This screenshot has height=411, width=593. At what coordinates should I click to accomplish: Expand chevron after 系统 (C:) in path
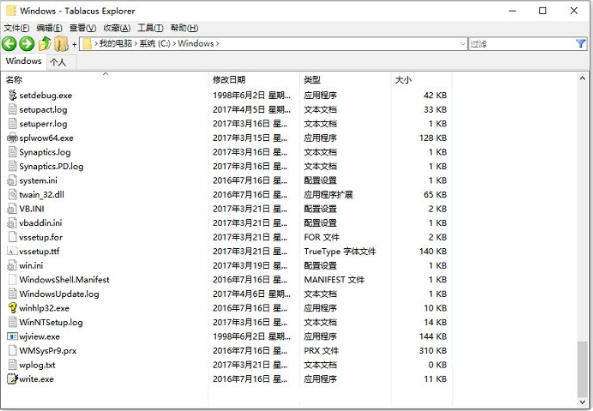tap(174, 44)
